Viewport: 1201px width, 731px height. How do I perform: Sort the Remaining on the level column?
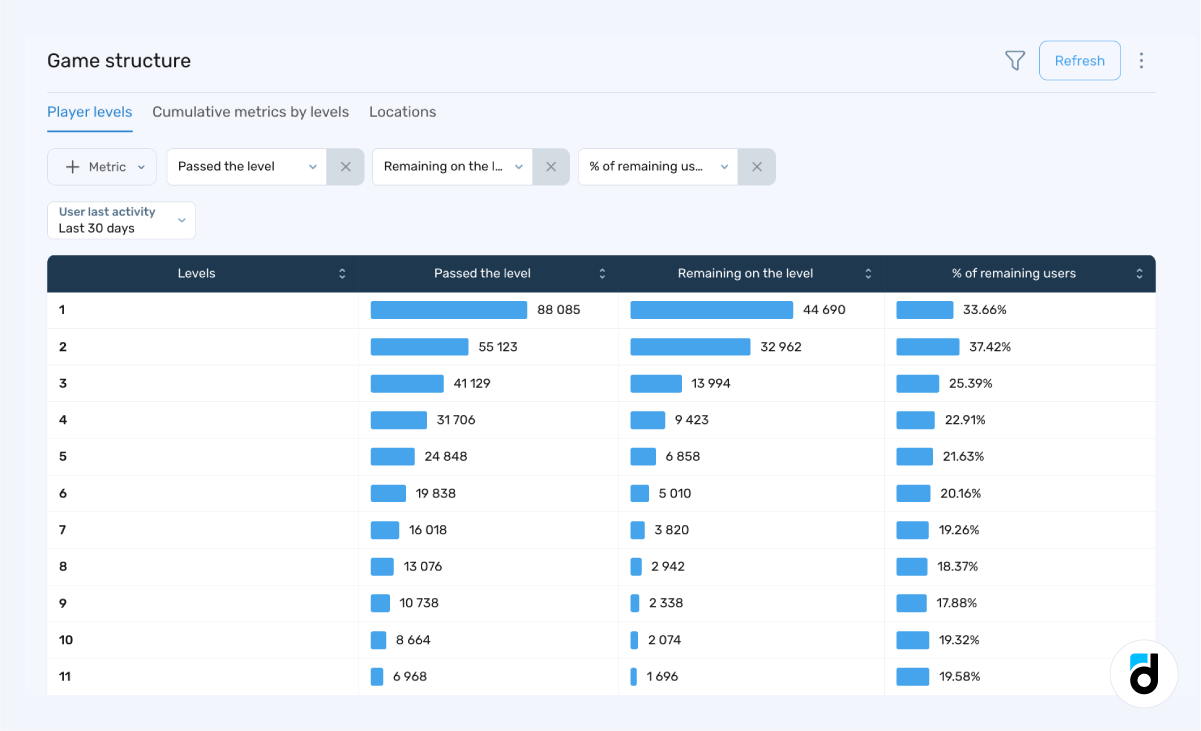point(868,273)
